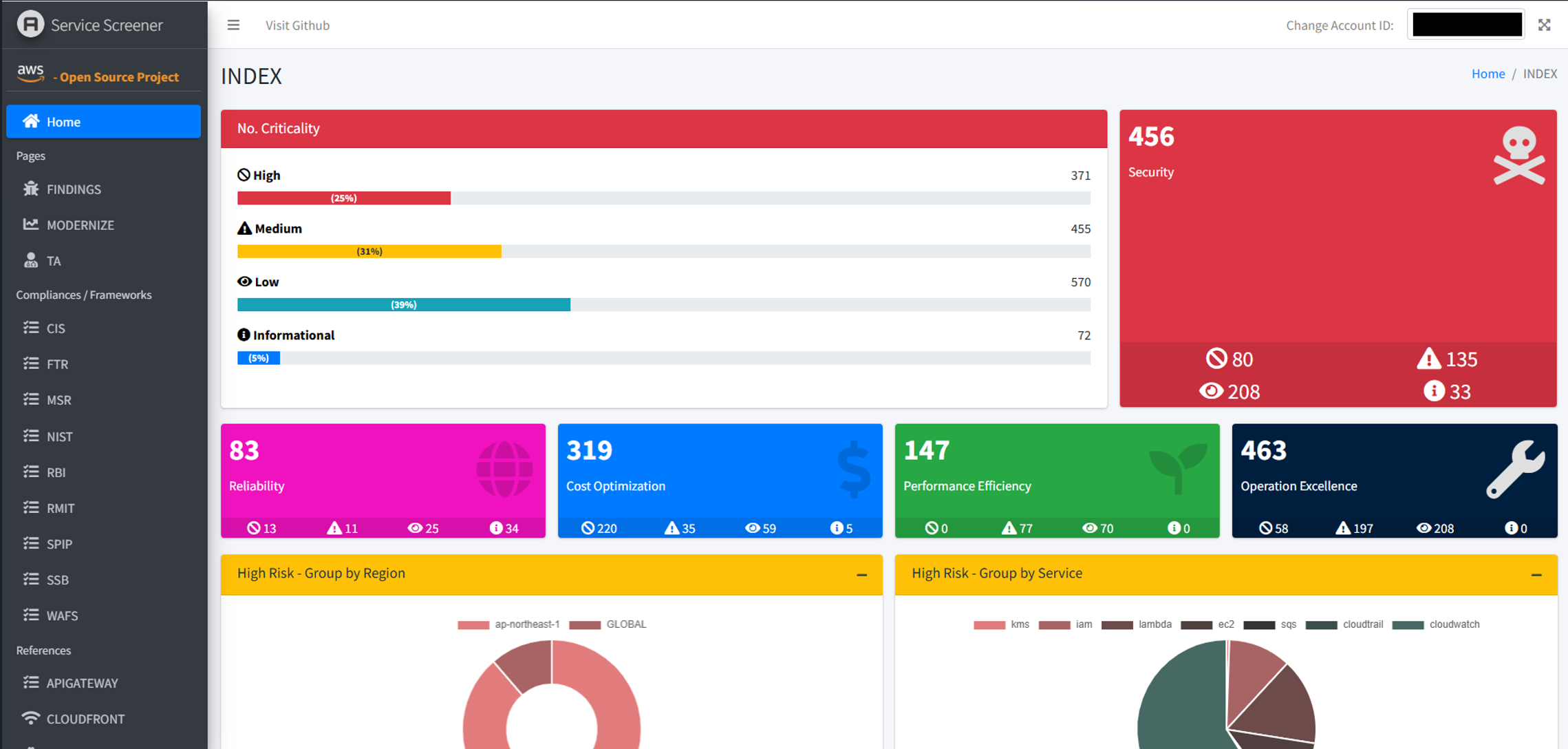Click the High criticality ban icon

244,175
